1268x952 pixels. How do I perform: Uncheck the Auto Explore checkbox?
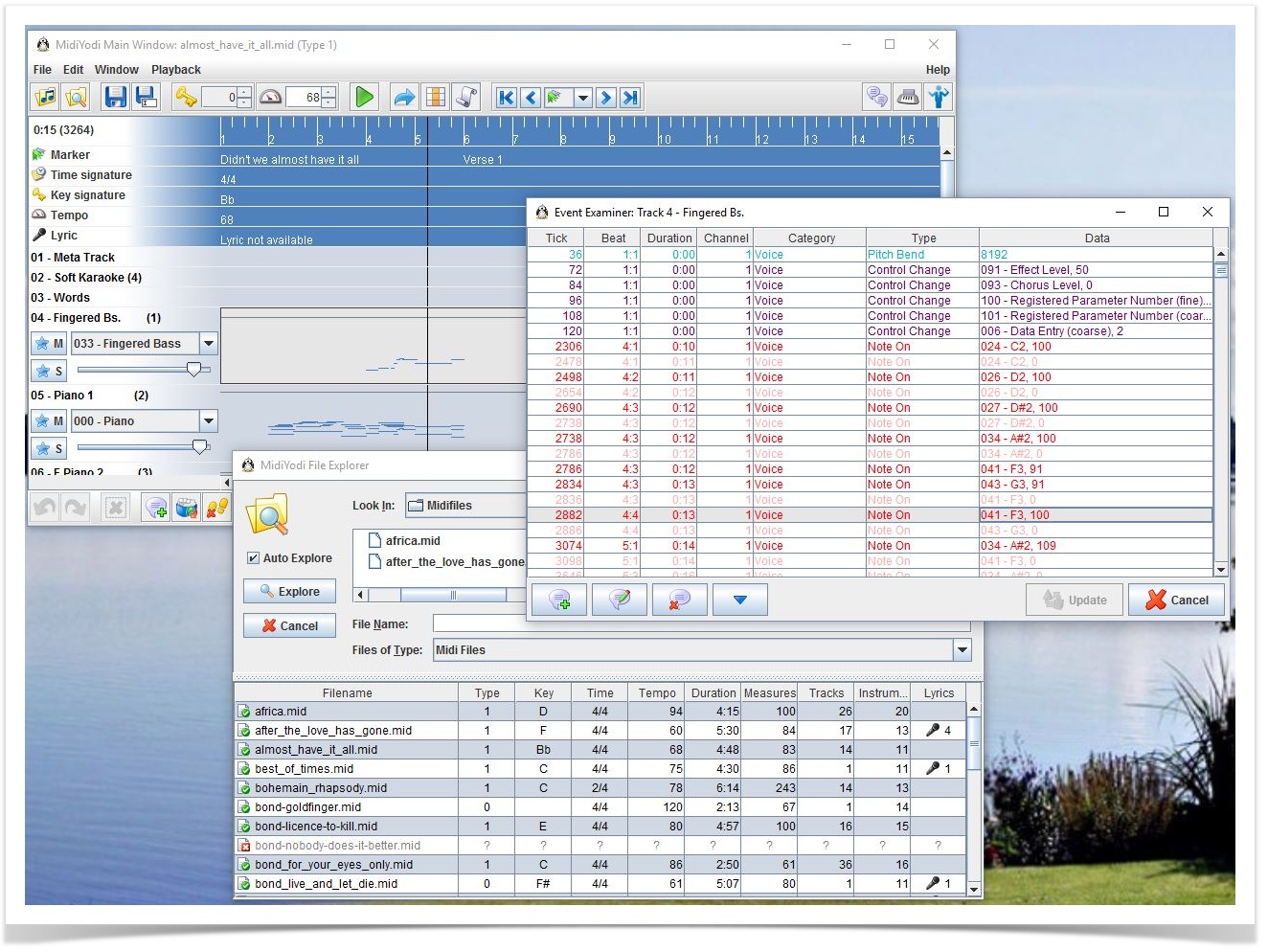pyautogui.click(x=253, y=558)
